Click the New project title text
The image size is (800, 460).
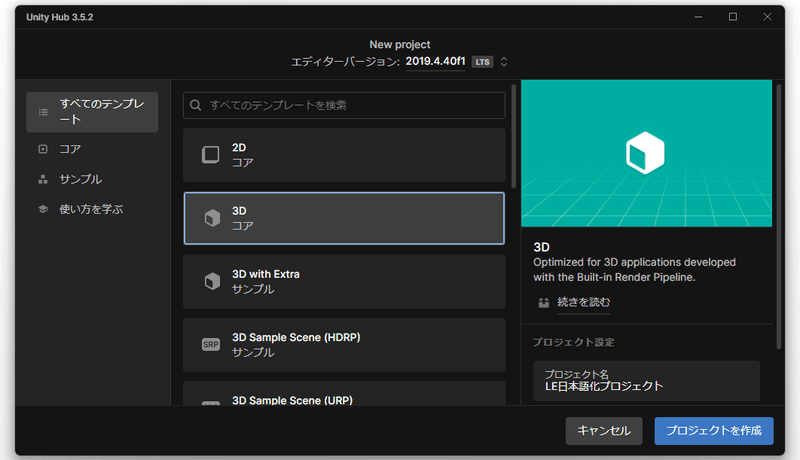pyautogui.click(x=399, y=44)
